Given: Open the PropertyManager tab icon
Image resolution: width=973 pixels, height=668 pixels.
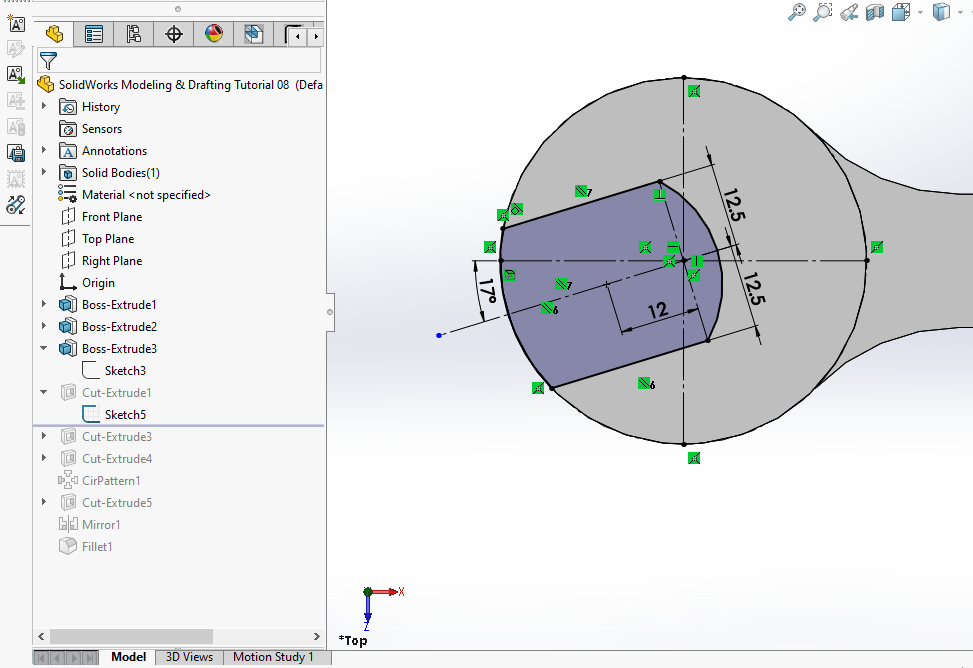Looking at the screenshot, I should (x=94, y=35).
